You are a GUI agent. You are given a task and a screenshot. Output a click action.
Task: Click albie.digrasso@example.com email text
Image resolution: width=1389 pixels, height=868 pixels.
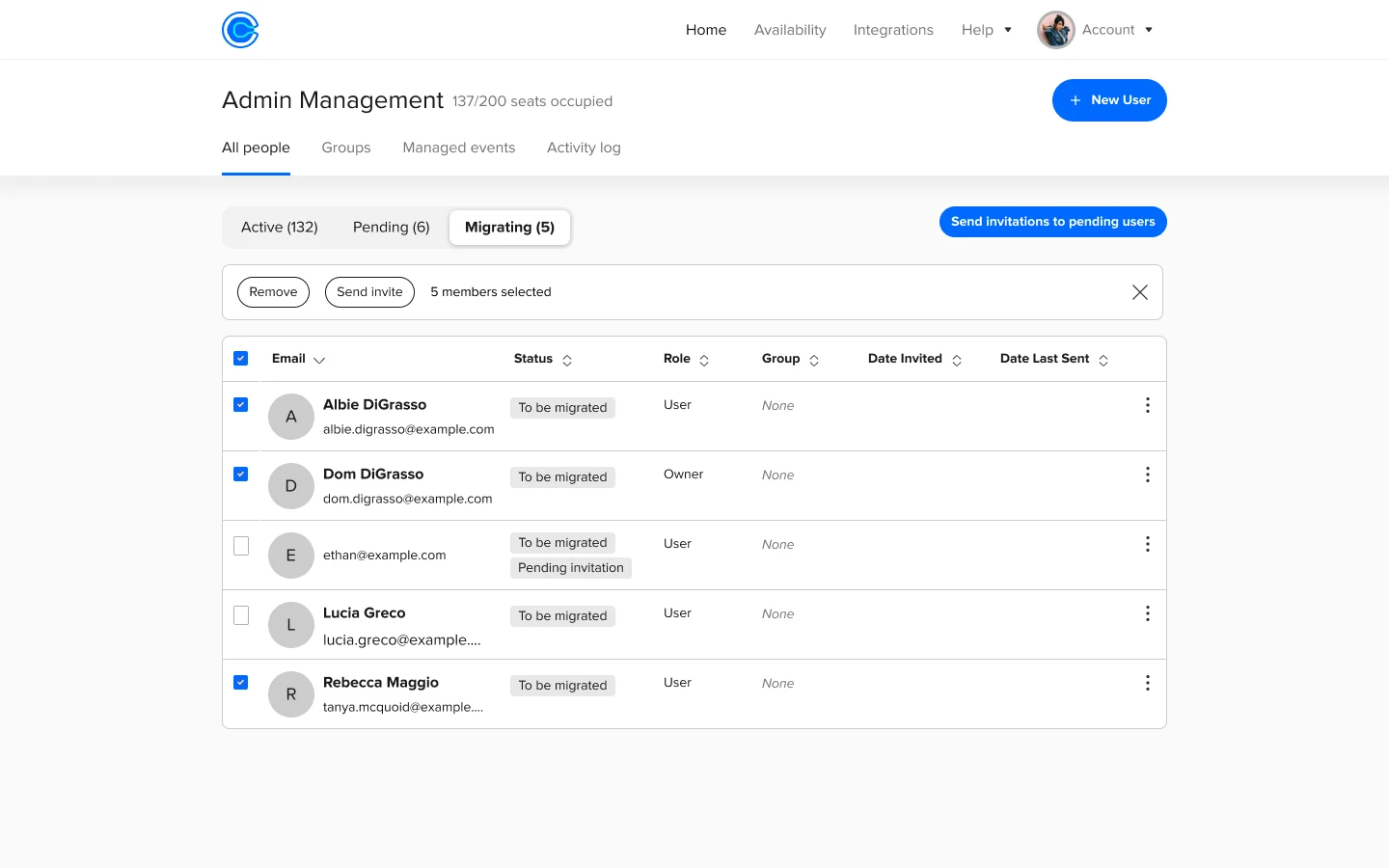click(x=409, y=430)
